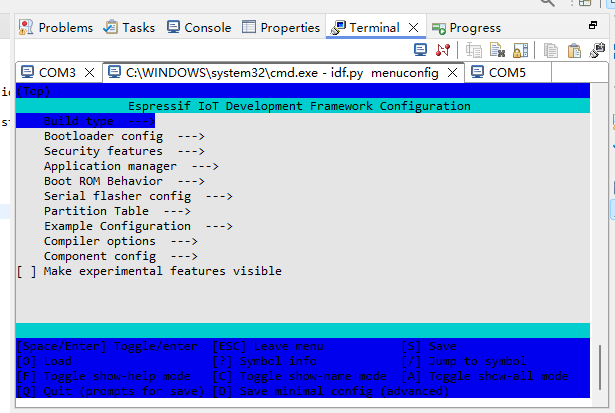Expand the Partition Table submenu
615x413 pixels.
[x=117, y=211]
